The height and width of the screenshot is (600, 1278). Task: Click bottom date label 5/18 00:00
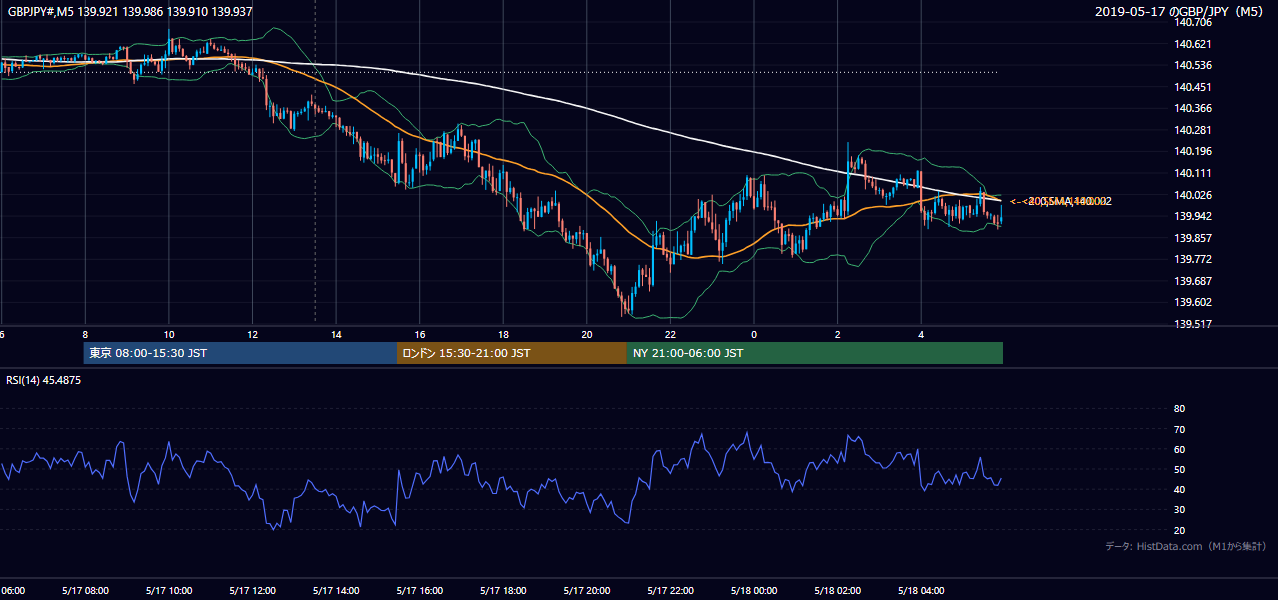754,590
